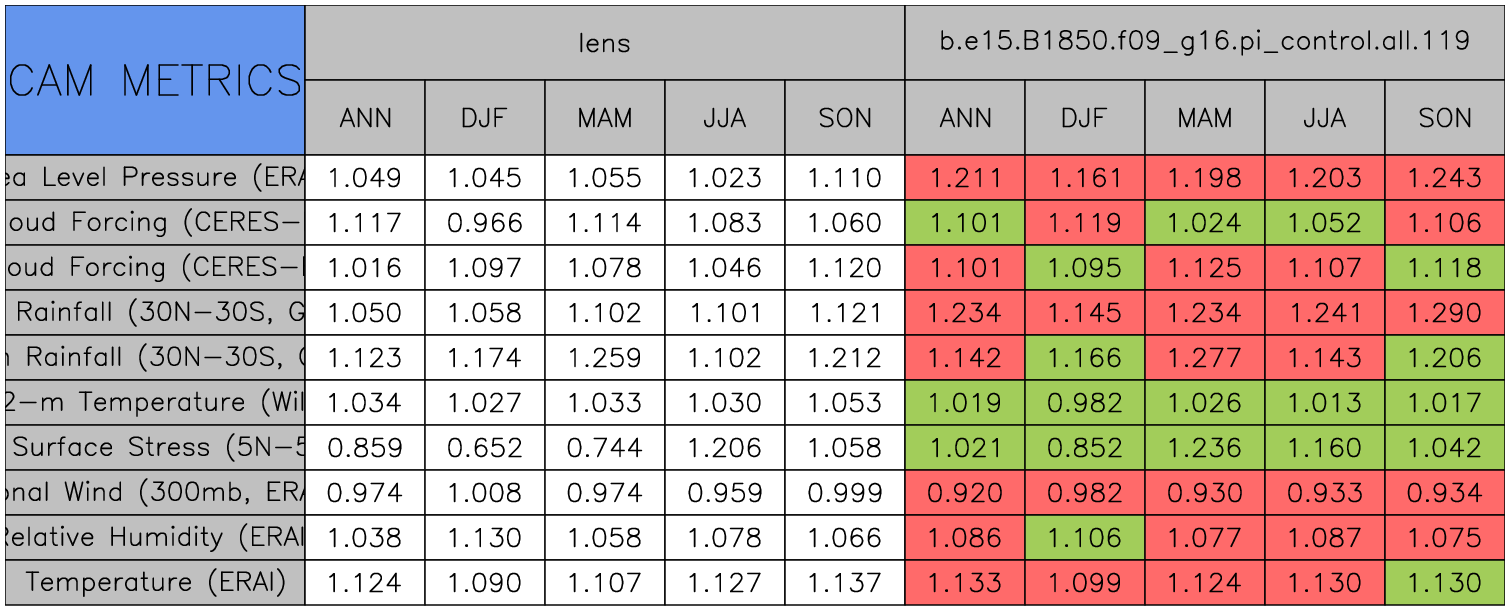Select the red cell with value 1.290

1445,313
